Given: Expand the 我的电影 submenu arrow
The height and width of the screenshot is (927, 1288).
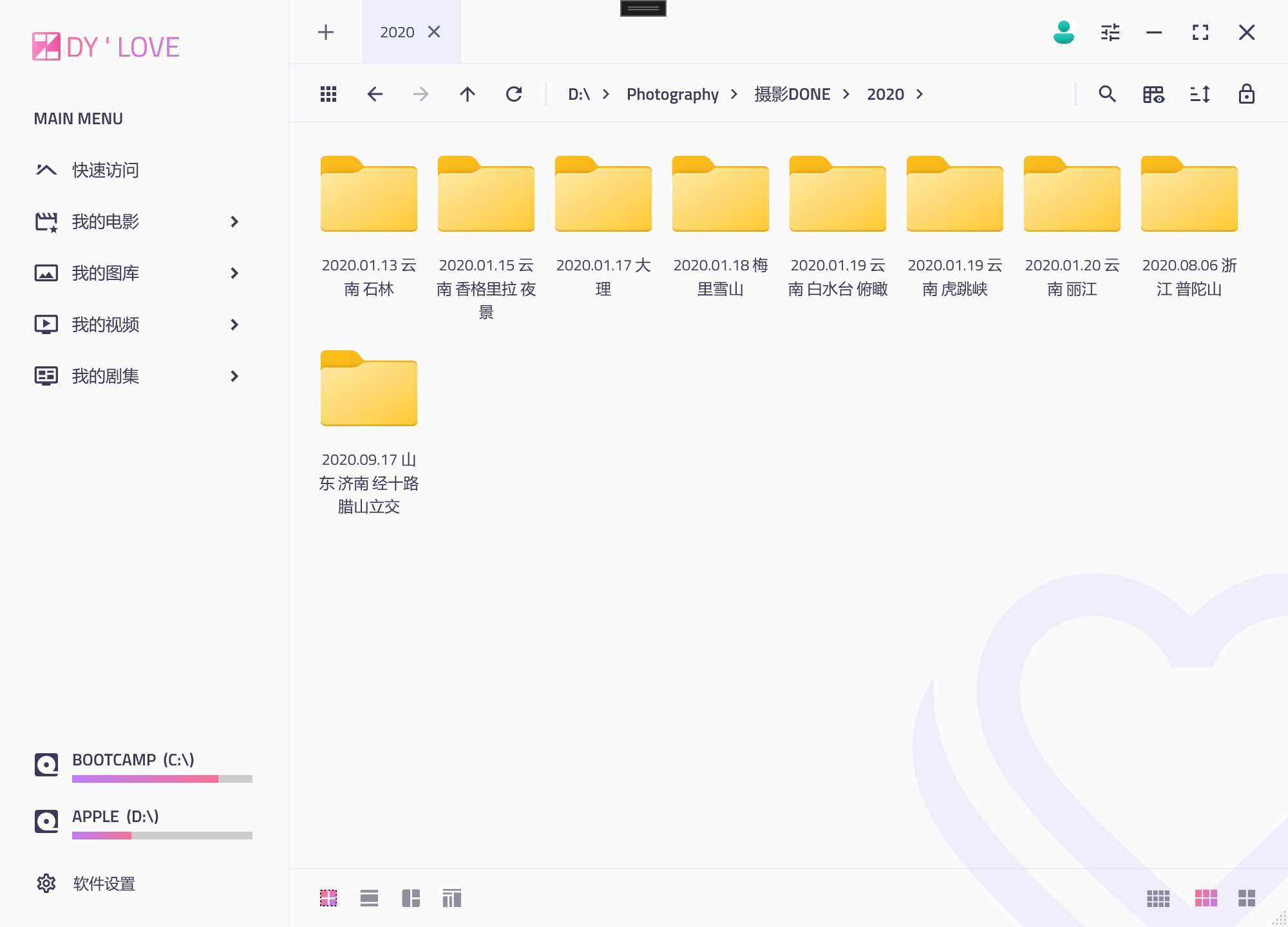Looking at the screenshot, I should coord(234,221).
